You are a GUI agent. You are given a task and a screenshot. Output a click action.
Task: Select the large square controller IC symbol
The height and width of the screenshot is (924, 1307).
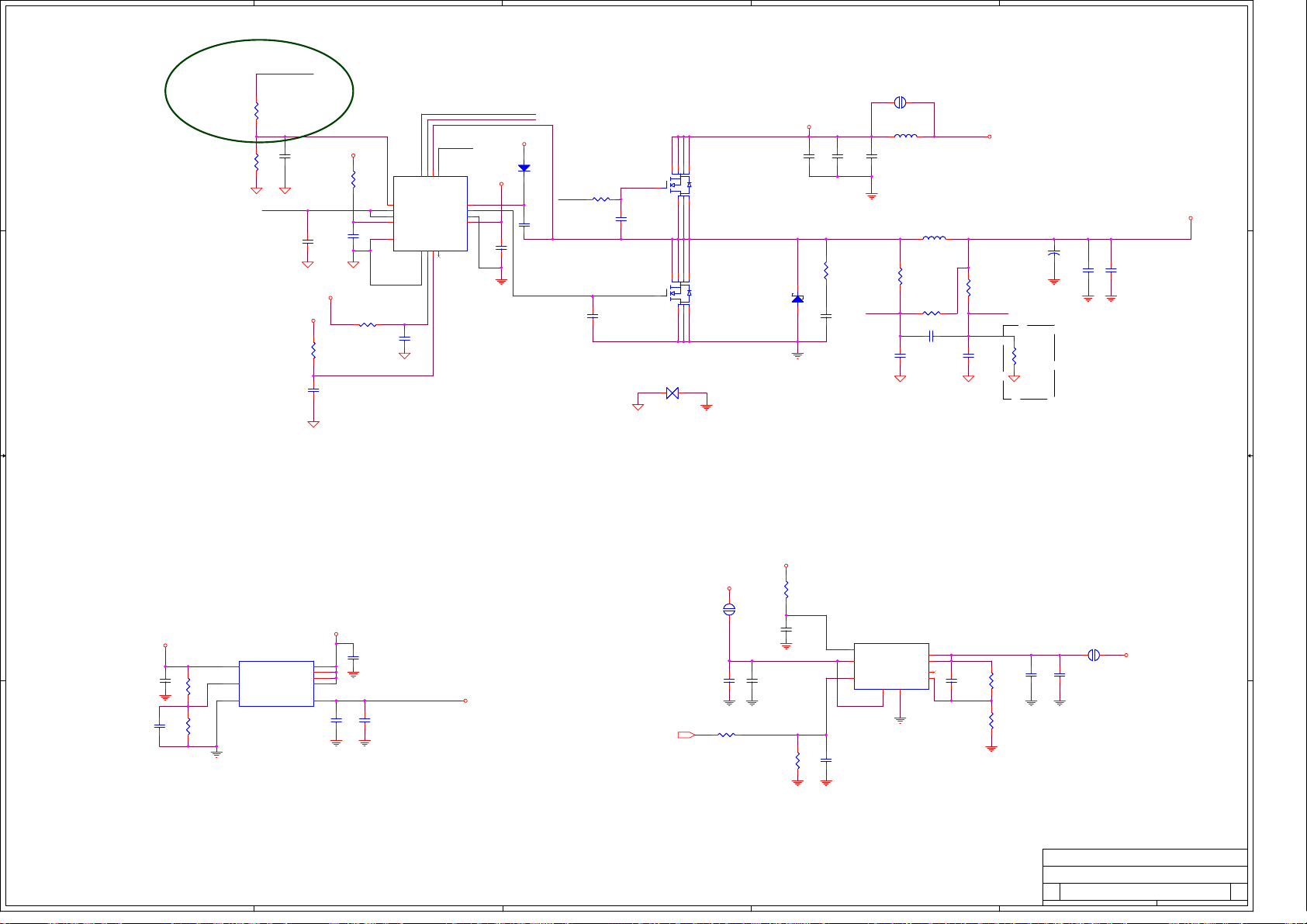[x=430, y=213]
